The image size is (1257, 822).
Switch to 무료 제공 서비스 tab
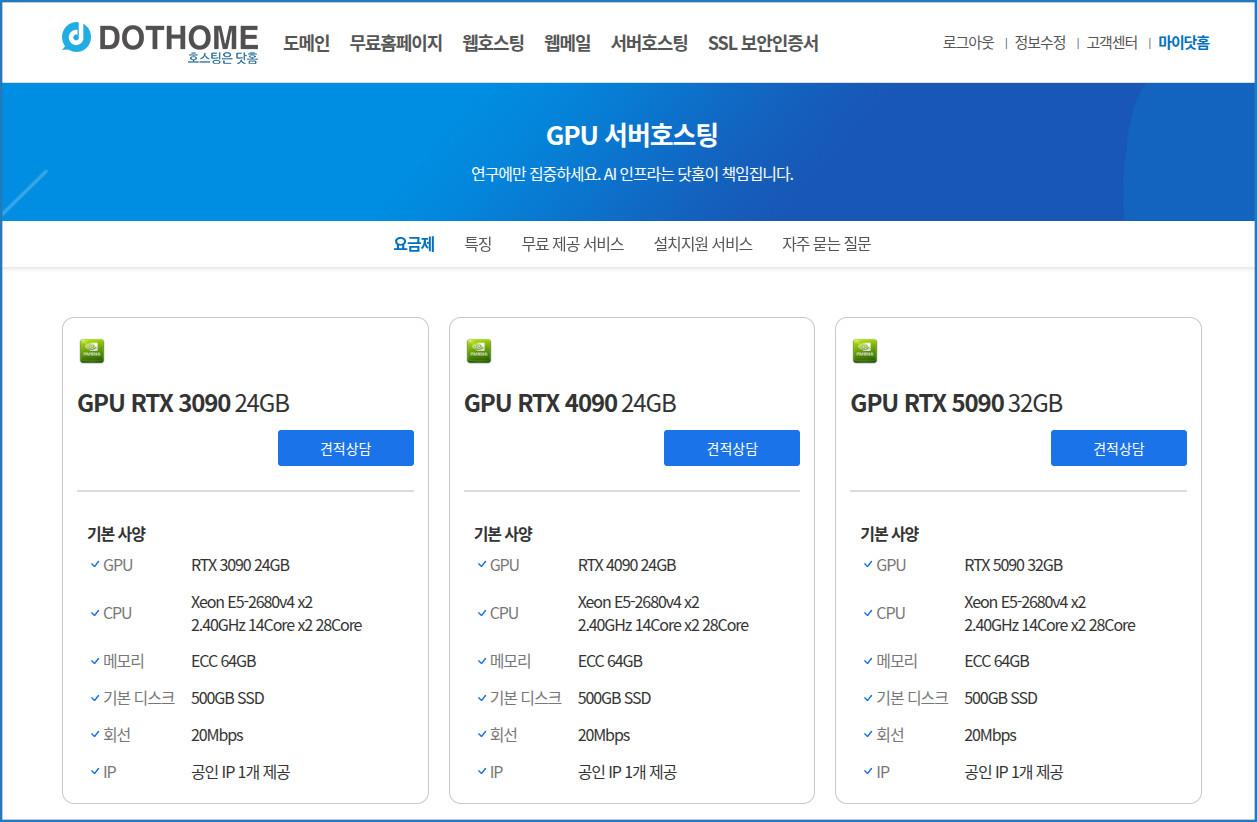[x=573, y=244]
